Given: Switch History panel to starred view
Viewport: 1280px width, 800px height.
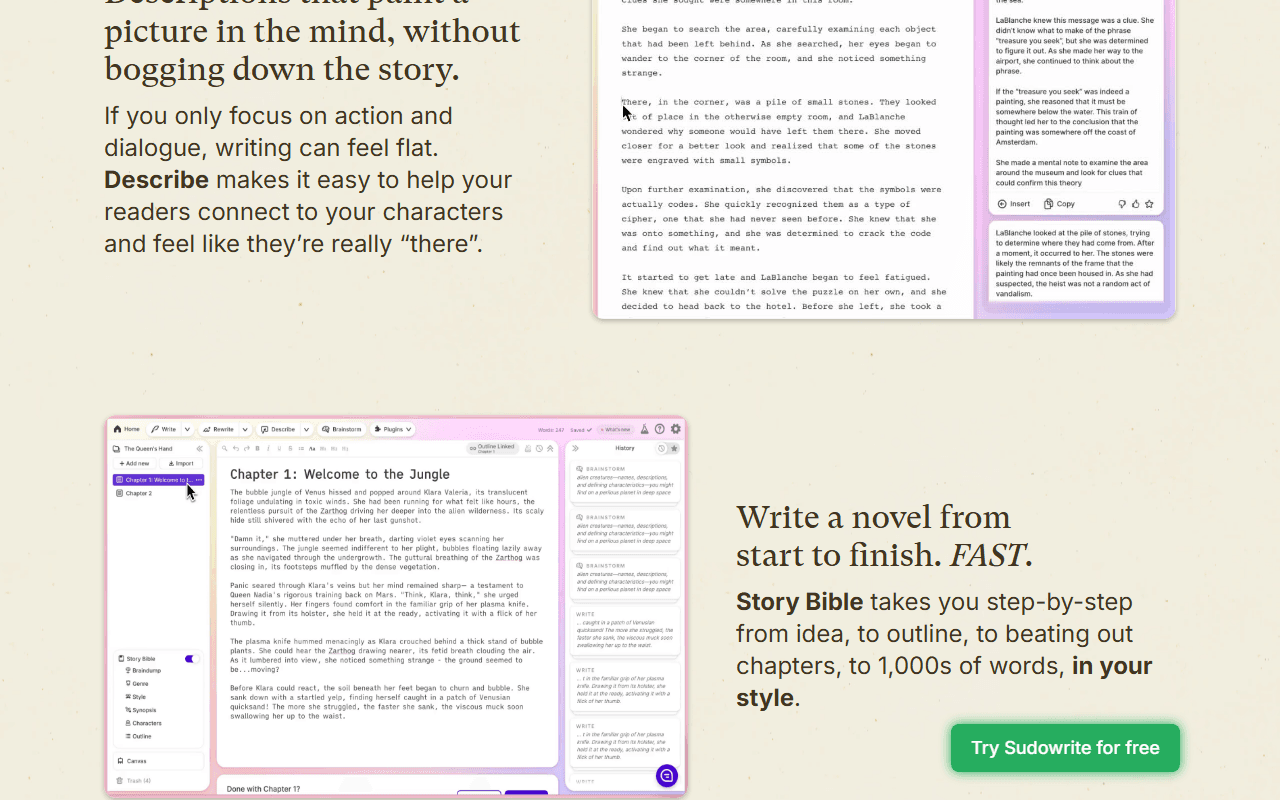Looking at the screenshot, I should [x=674, y=448].
